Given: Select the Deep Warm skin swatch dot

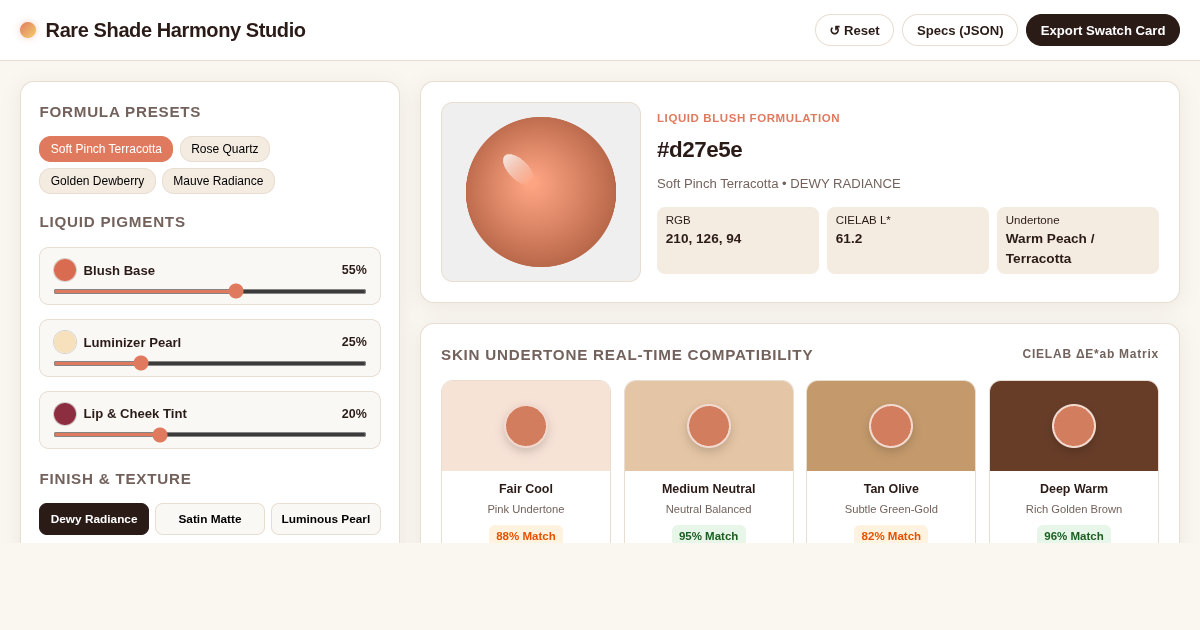Looking at the screenshot, I should coord(1074,426).
